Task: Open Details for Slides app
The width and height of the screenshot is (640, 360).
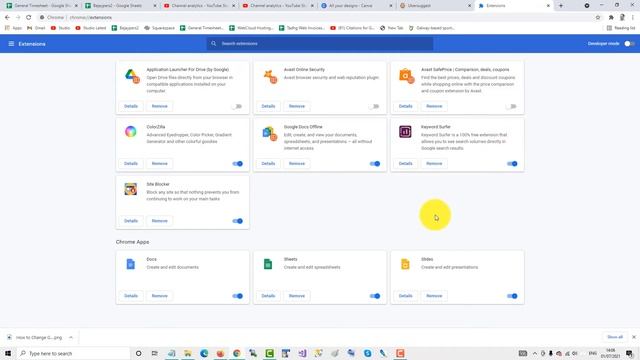Action: [405, 296]
